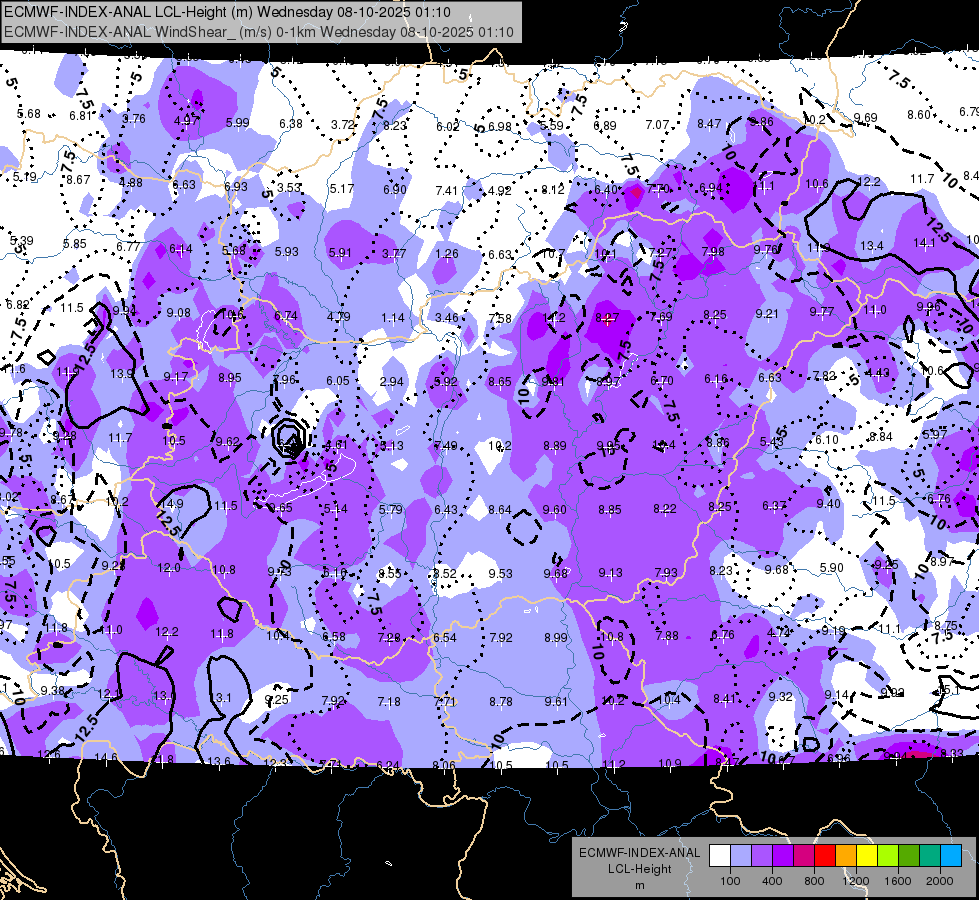
Task: Click the wind shear value '8.95'
Action: pyautogui.click(x=230, y=377)
